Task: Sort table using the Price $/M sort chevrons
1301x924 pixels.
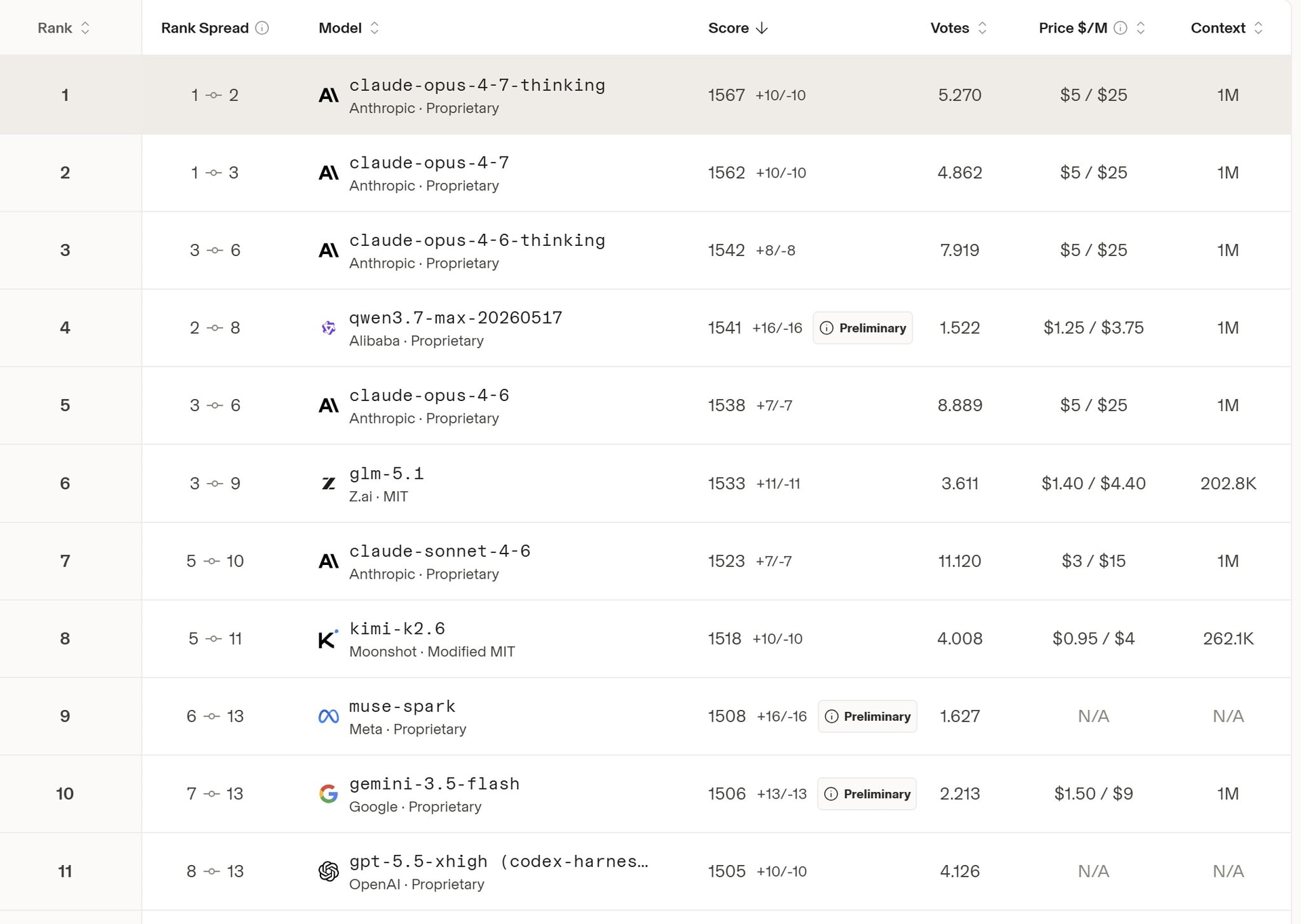Action: [x=1141, y=28]
